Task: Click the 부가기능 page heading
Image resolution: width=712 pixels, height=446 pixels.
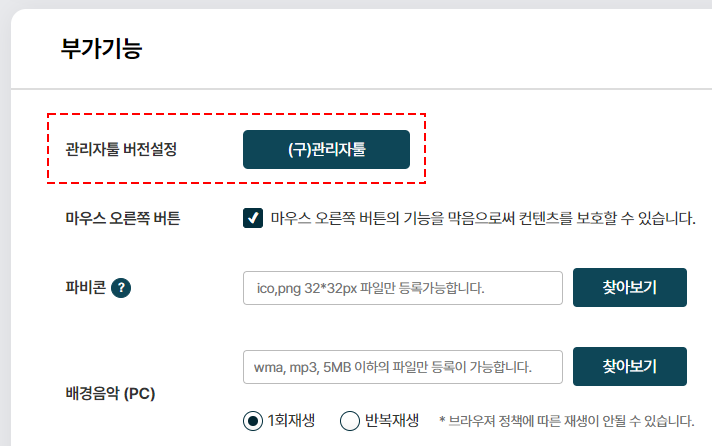Action: 102,49
